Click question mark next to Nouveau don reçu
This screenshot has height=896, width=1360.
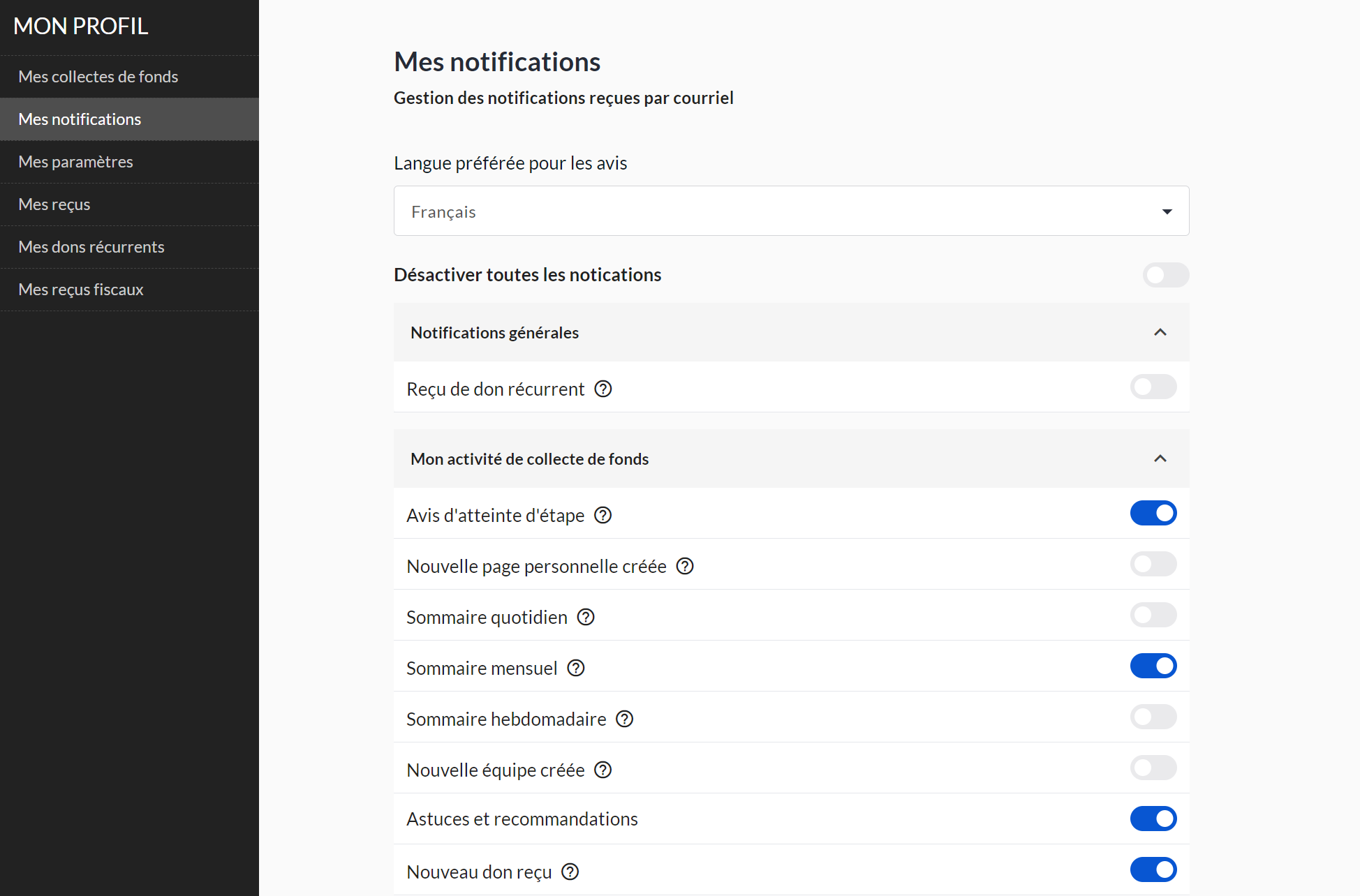570,872
